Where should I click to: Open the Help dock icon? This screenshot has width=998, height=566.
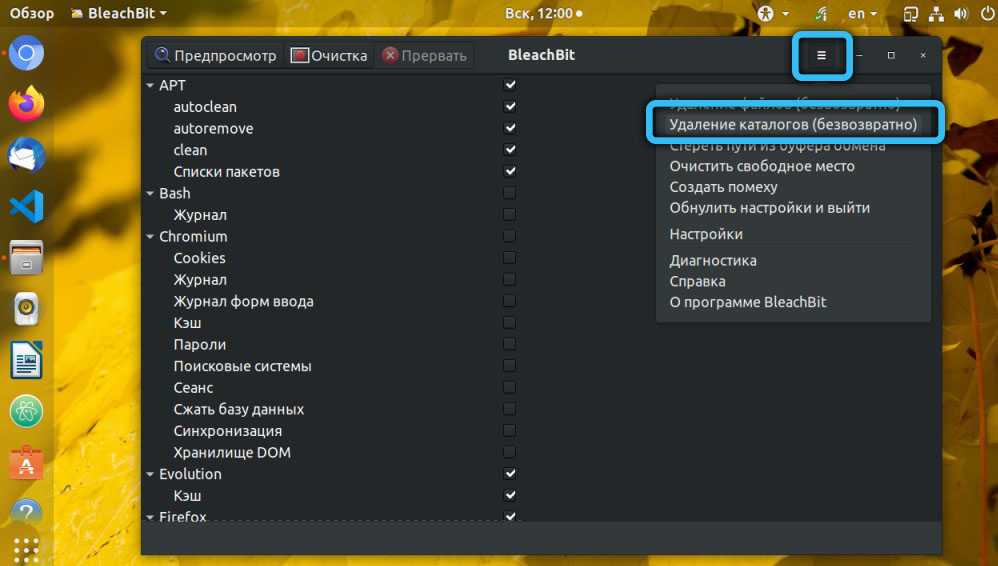click(x=26, y=511)
